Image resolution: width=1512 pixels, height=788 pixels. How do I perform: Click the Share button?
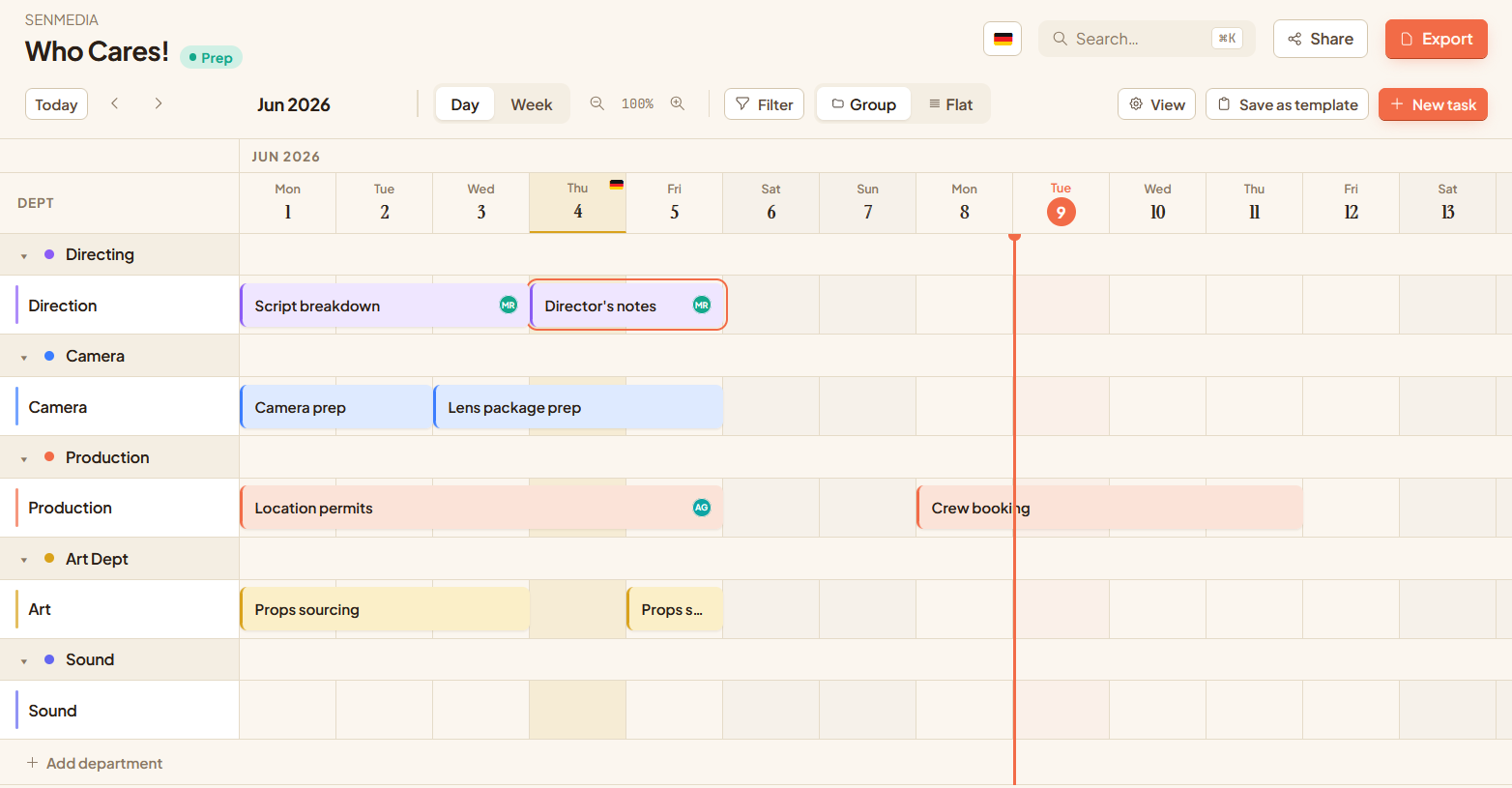[x=1321, y=39]
